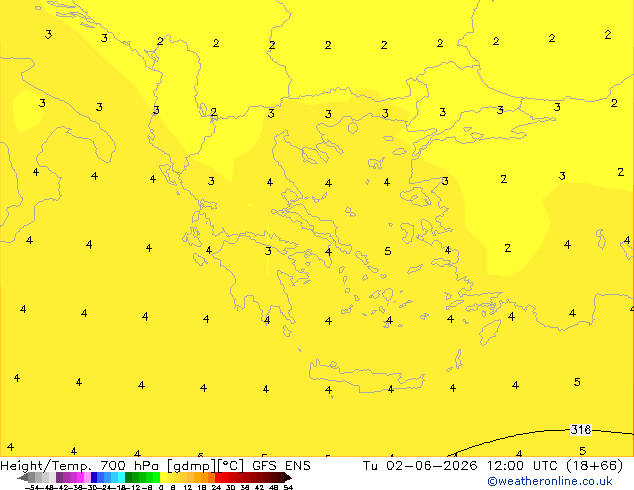Click the "54" legend scale value
This screenshot has width=634, height=490.
(288, 488)
